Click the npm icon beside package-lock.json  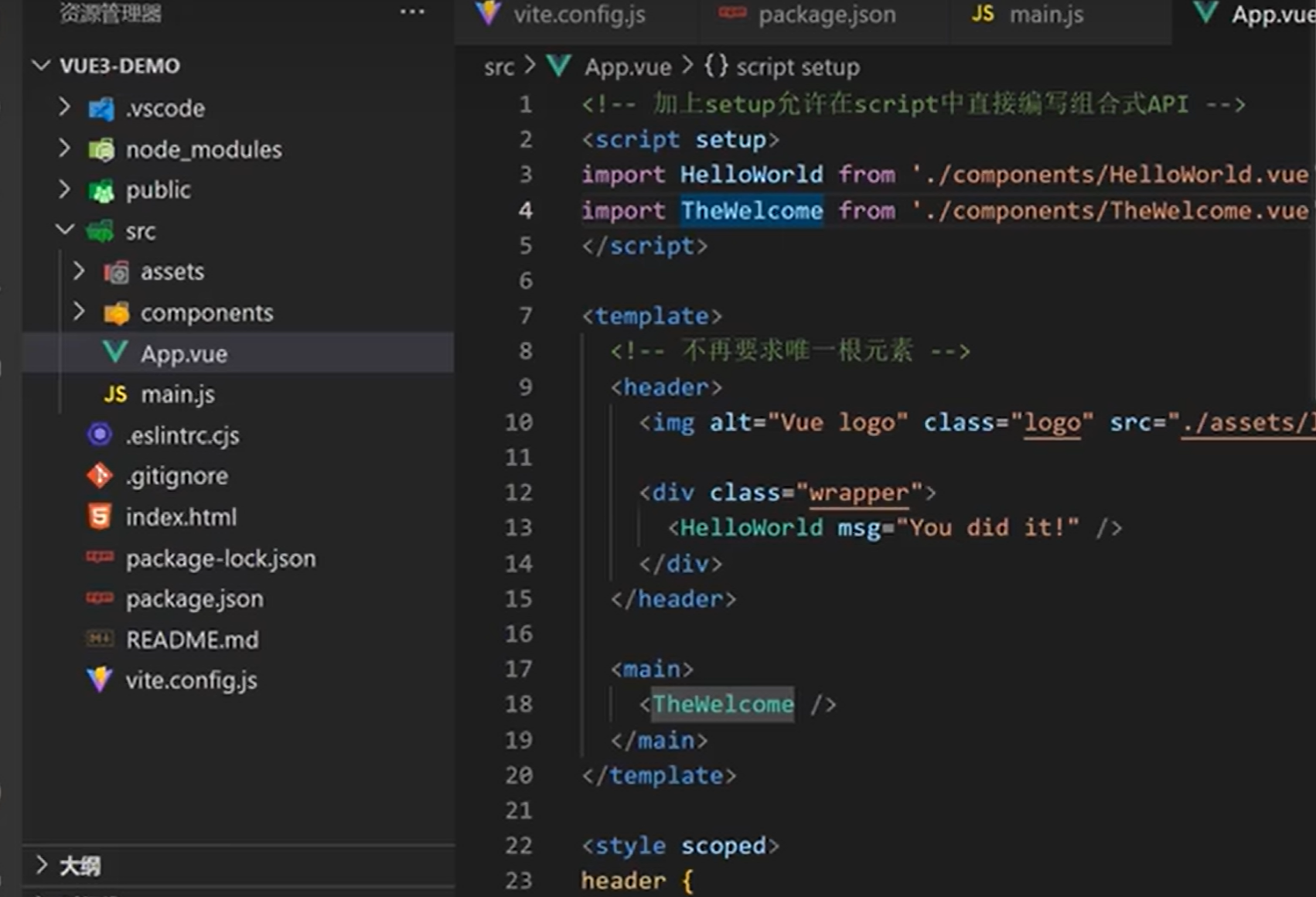point(100,557)
